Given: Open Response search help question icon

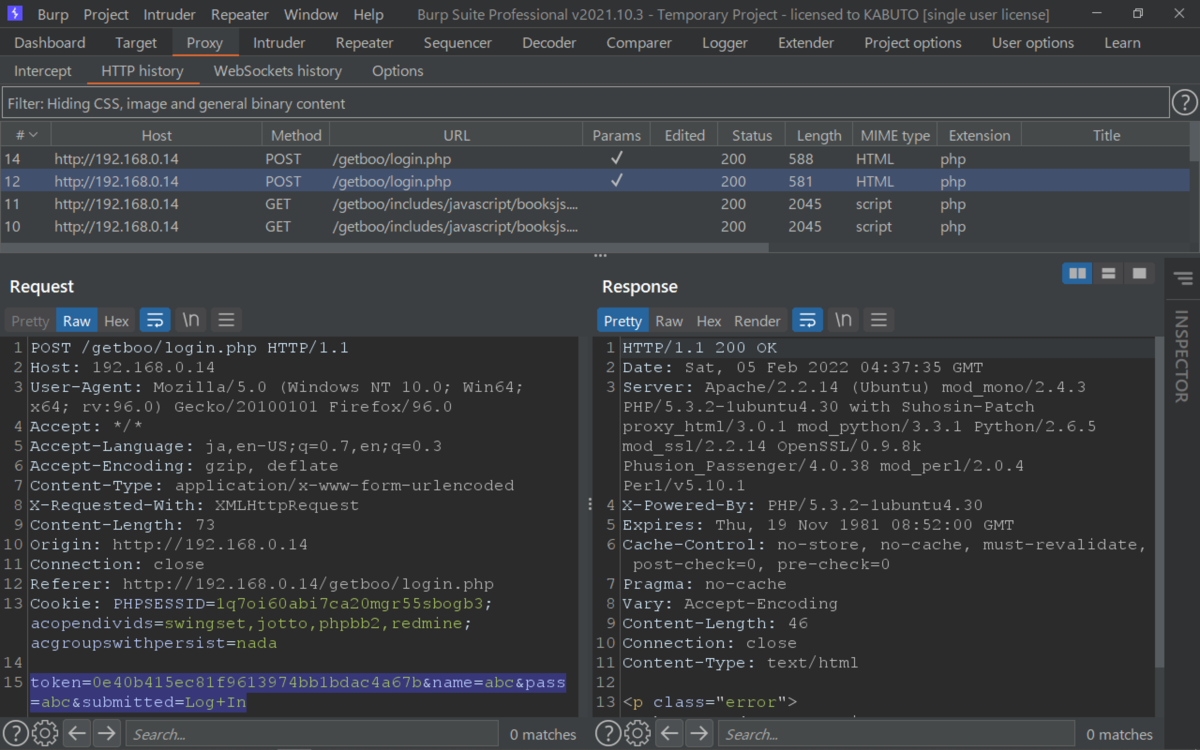Looking at the screenshot, I should 608,734.
